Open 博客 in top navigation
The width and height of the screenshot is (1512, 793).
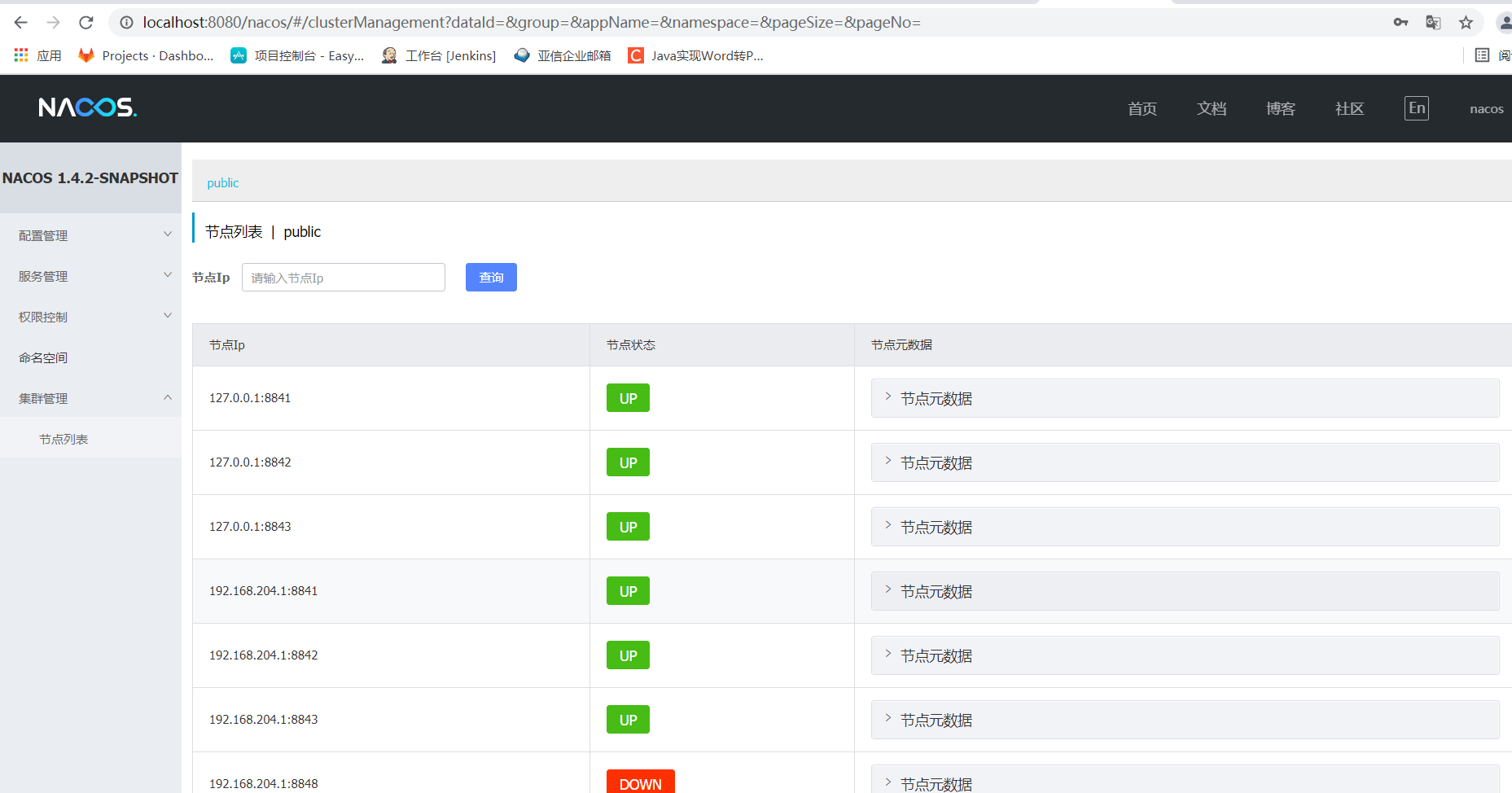click(x=1281, y=108)
